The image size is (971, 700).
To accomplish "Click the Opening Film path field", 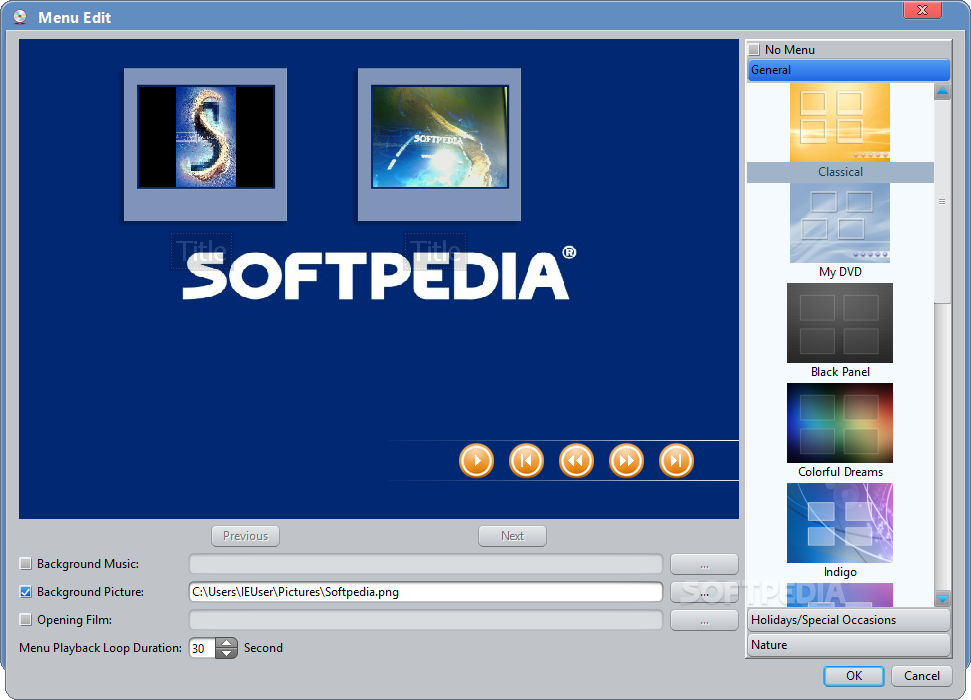I will pos(425,619).
